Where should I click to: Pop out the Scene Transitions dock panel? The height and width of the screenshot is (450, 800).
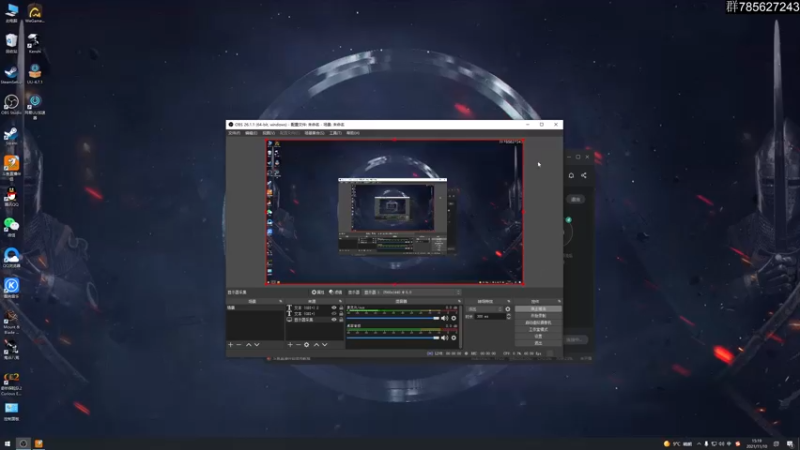click(509, 302)
